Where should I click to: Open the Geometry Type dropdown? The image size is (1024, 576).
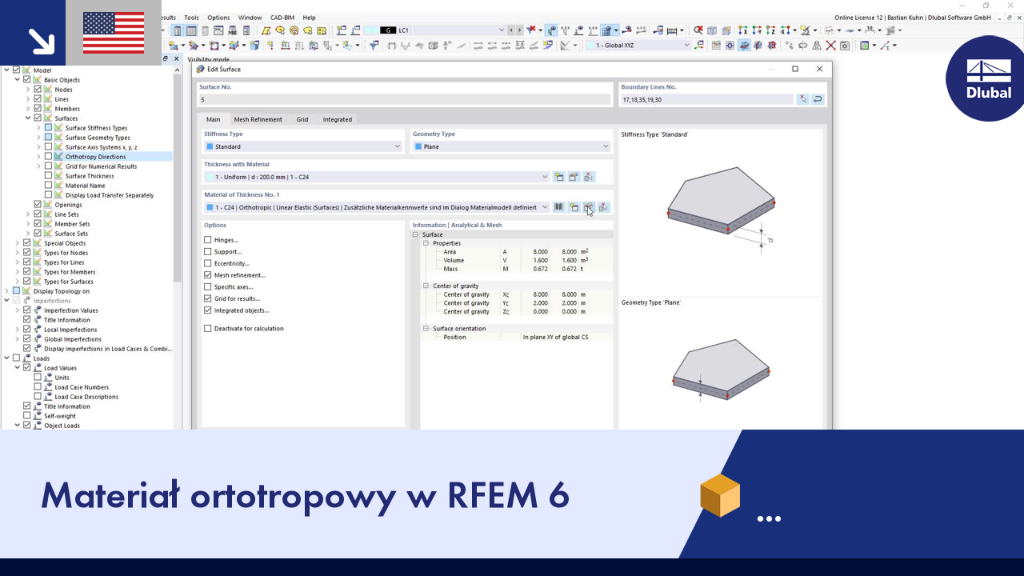(511, 146)
